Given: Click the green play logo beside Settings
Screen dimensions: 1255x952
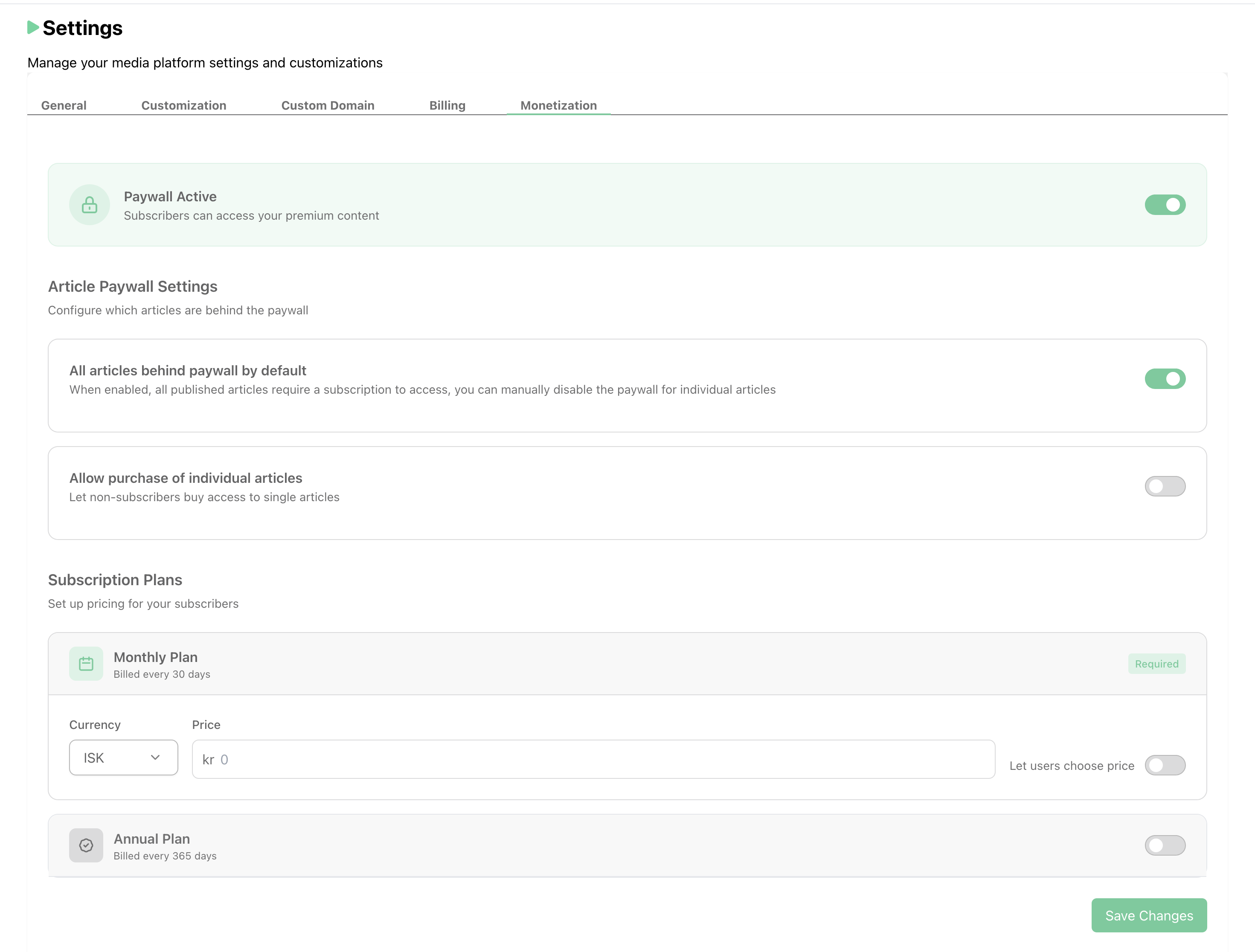Looking at the screenshot, I should tap(33, 27).
